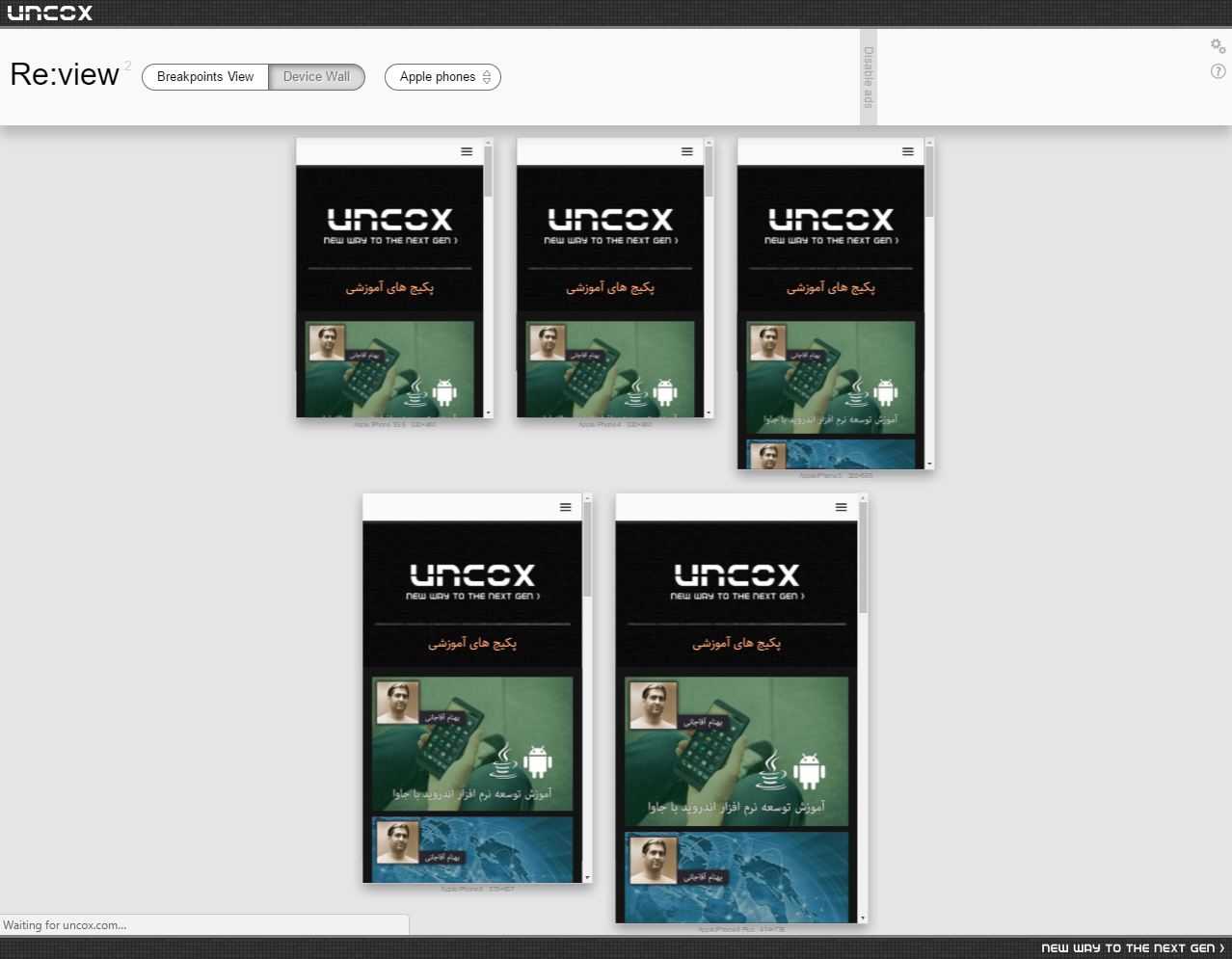
Task: Open hamburger menu in iPhone 6 Plus preview
Action: click(x=842, y=507)
